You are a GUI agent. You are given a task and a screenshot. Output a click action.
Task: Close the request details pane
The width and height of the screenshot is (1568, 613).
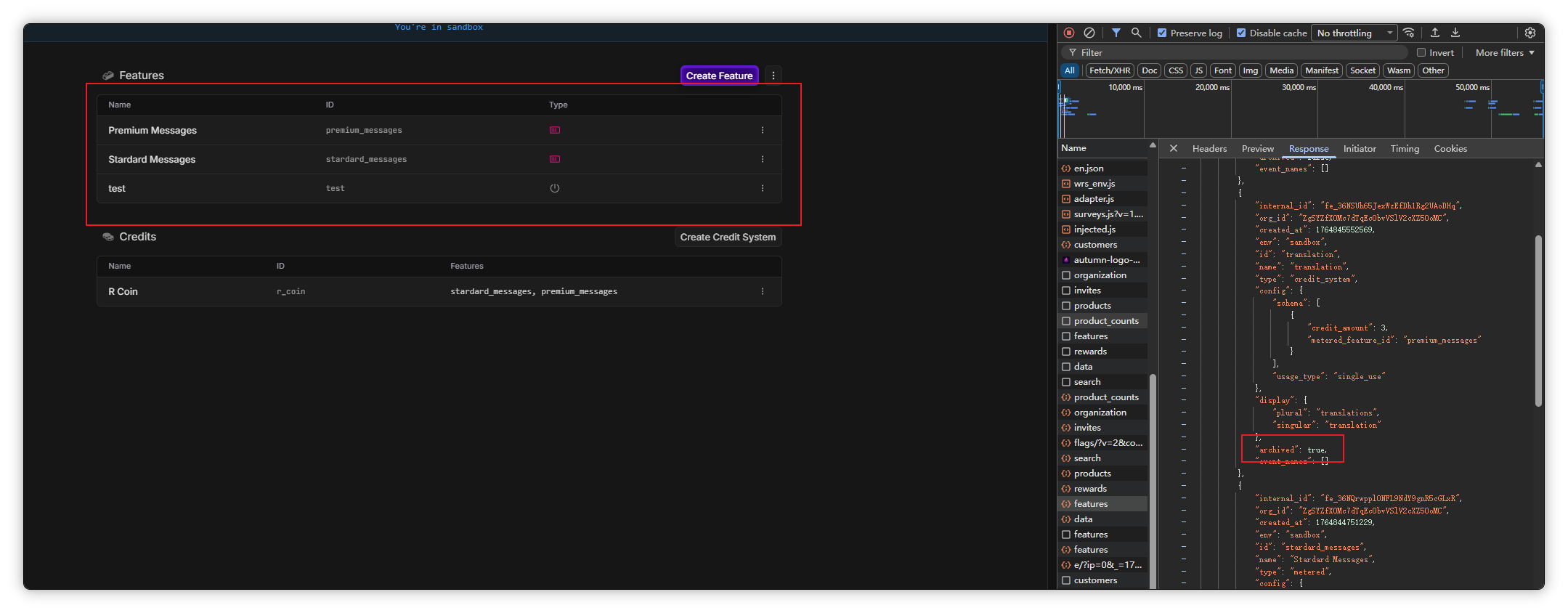pos(1174,148)
